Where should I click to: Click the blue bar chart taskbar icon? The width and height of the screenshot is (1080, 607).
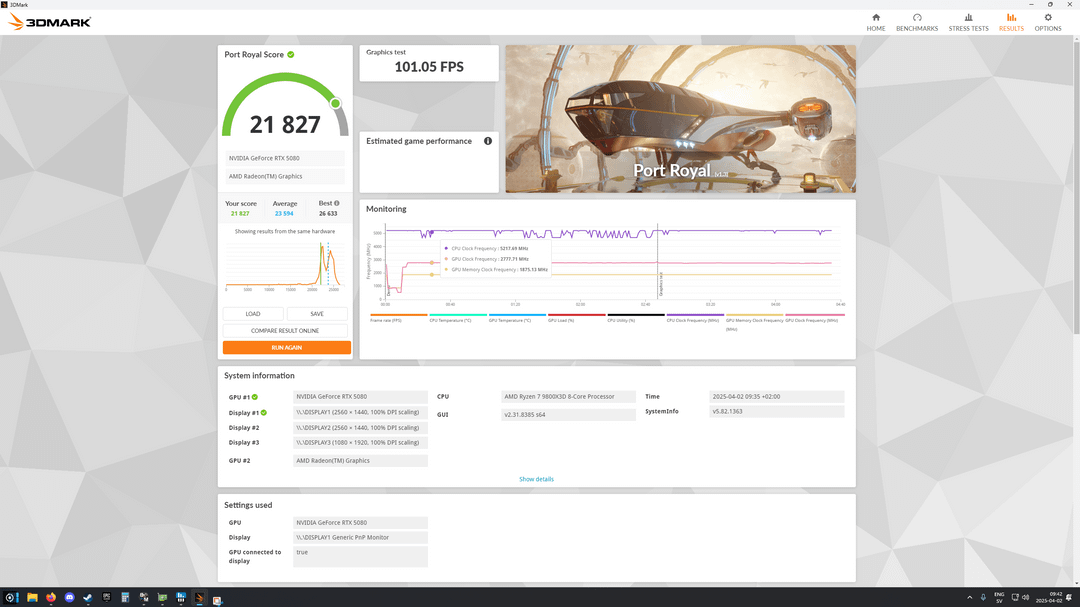180,598
